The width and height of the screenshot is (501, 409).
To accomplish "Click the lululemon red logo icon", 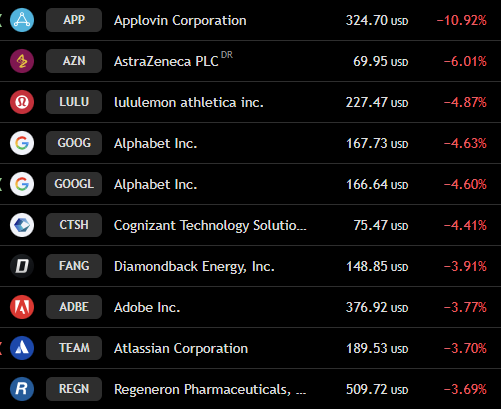I will point(22,102).
